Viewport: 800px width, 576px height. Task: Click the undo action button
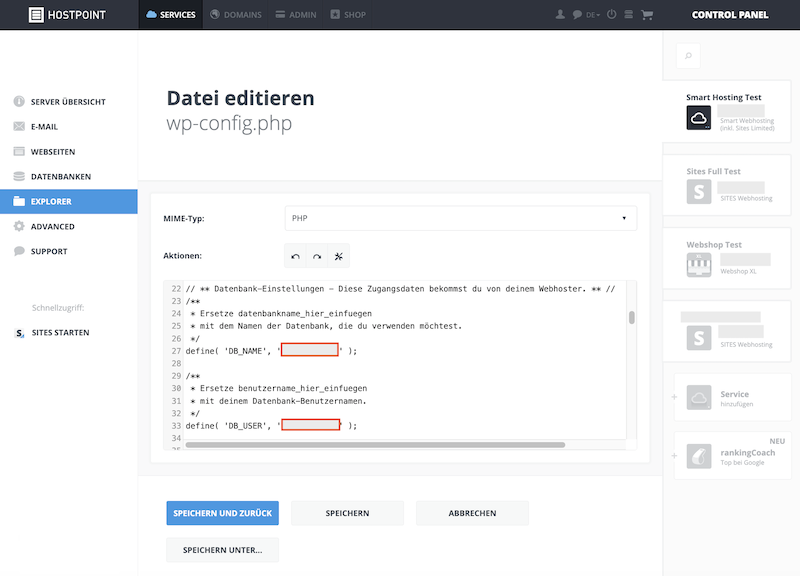click(295, 256)
